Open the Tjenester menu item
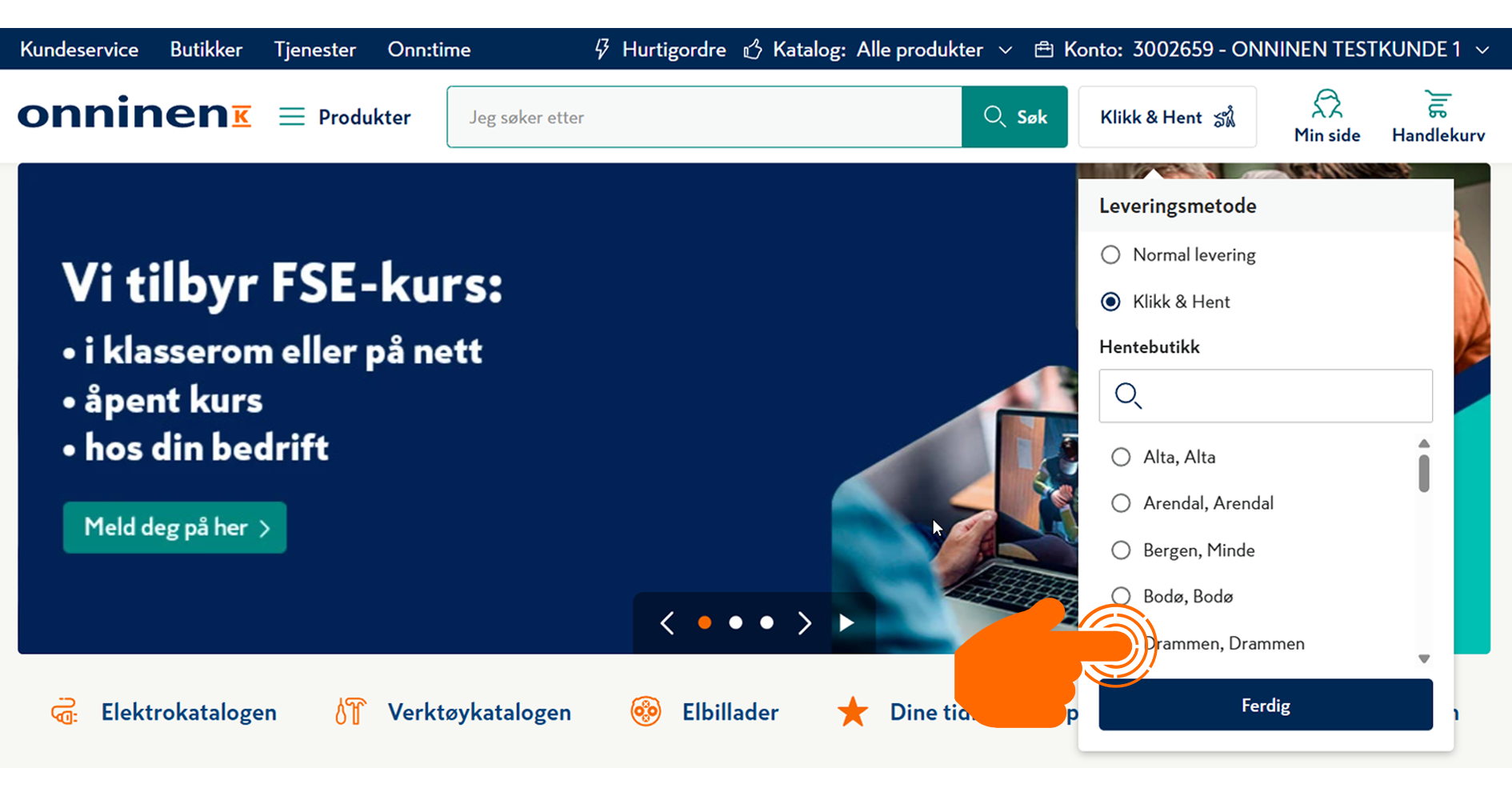This screenshot has height=800, width=1512. 314,50
